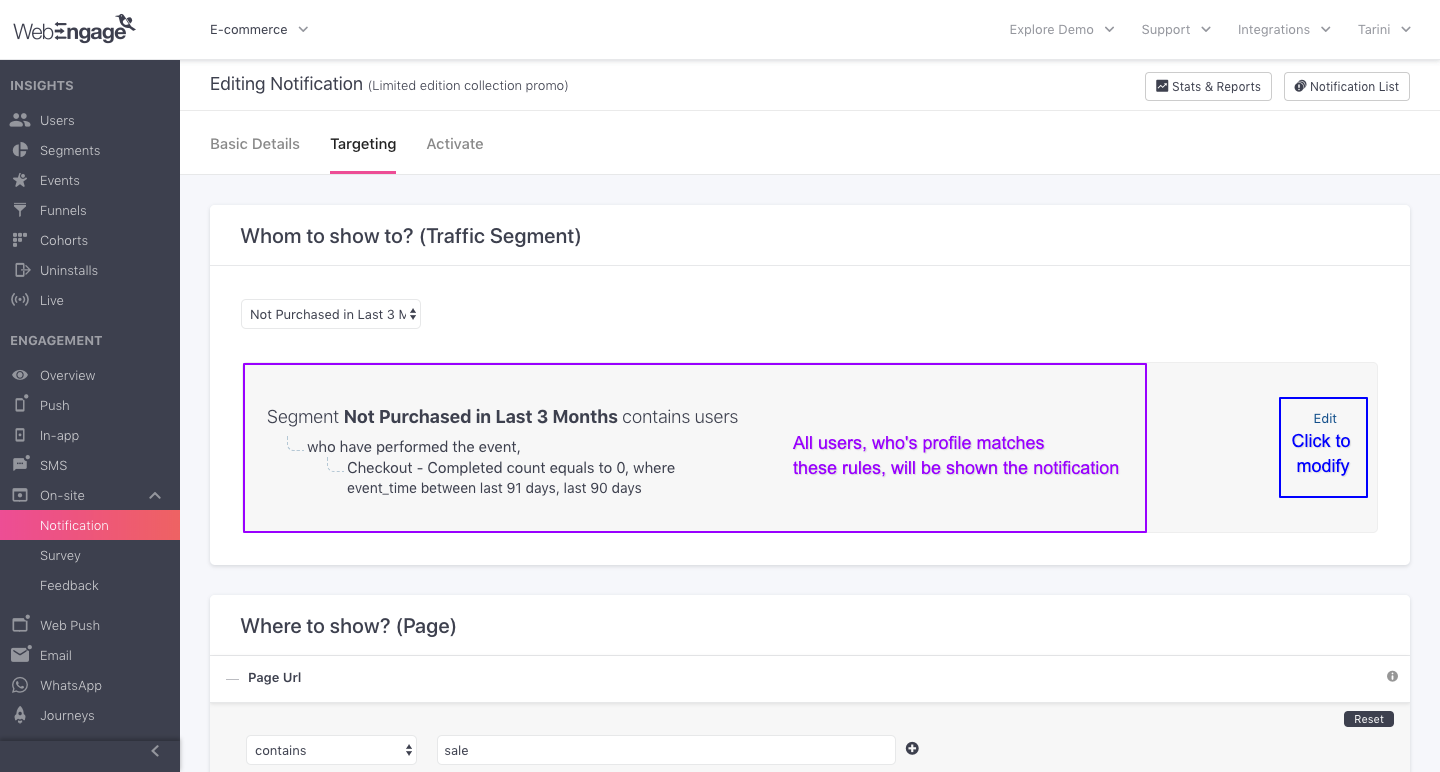This screenshot has width=1440, height=772.
Task: Switch to the Basic Details tab
Action: [255, 144]
